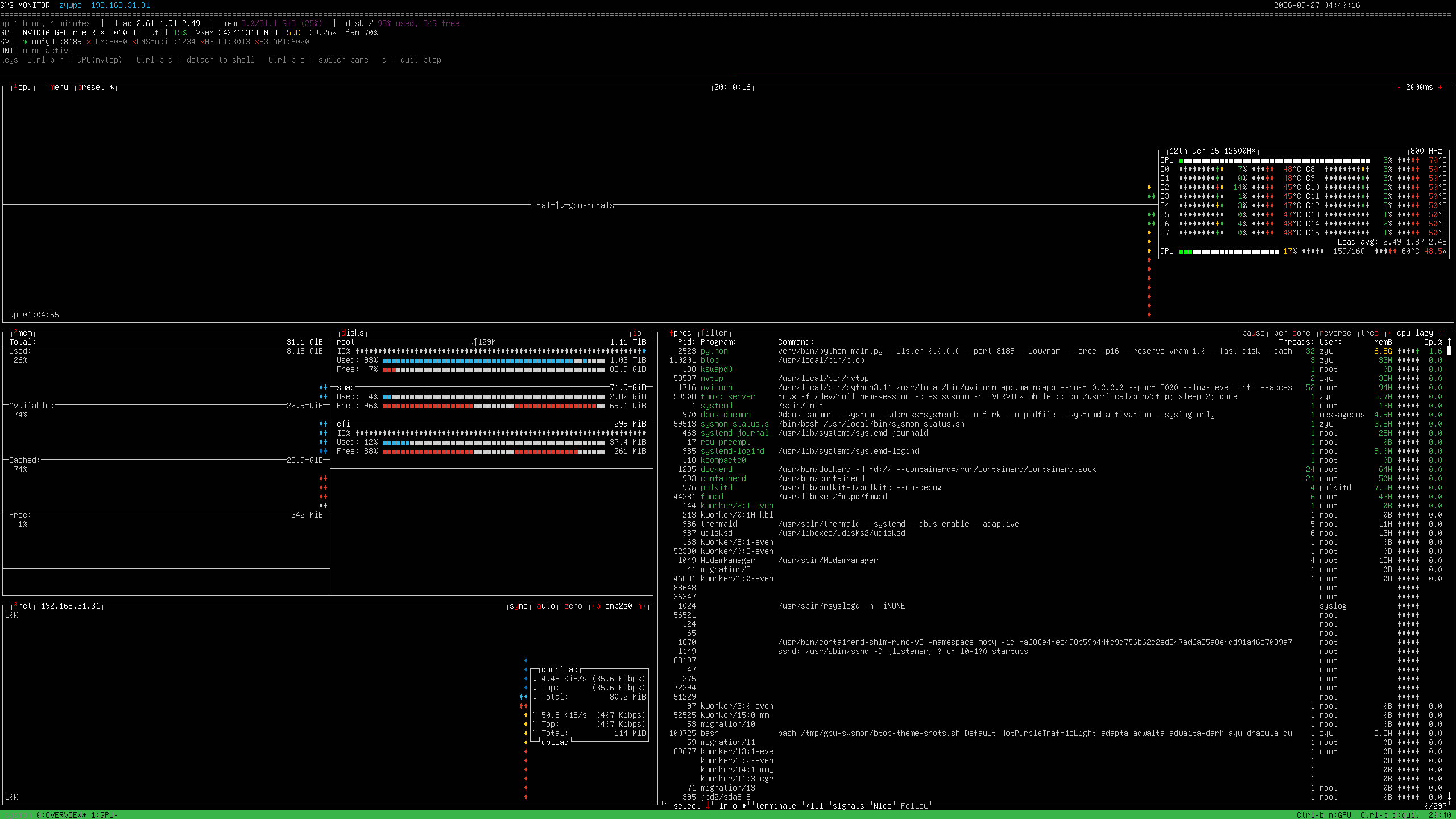This screenshot has width=1456, height=819.
Task: Enable process tree view
Action: [x=1370, y=333]
